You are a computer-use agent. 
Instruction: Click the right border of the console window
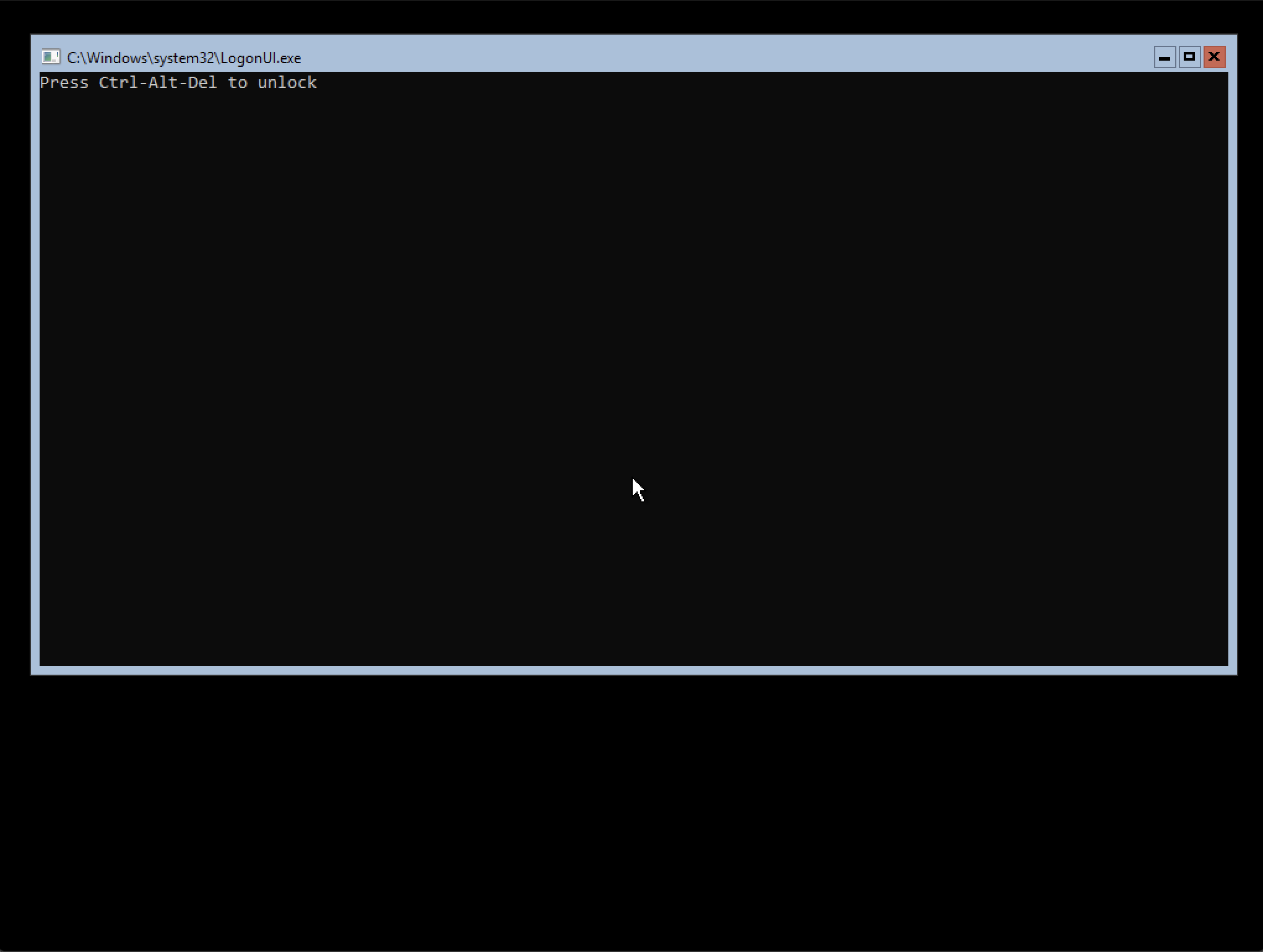pos(1233,371)
